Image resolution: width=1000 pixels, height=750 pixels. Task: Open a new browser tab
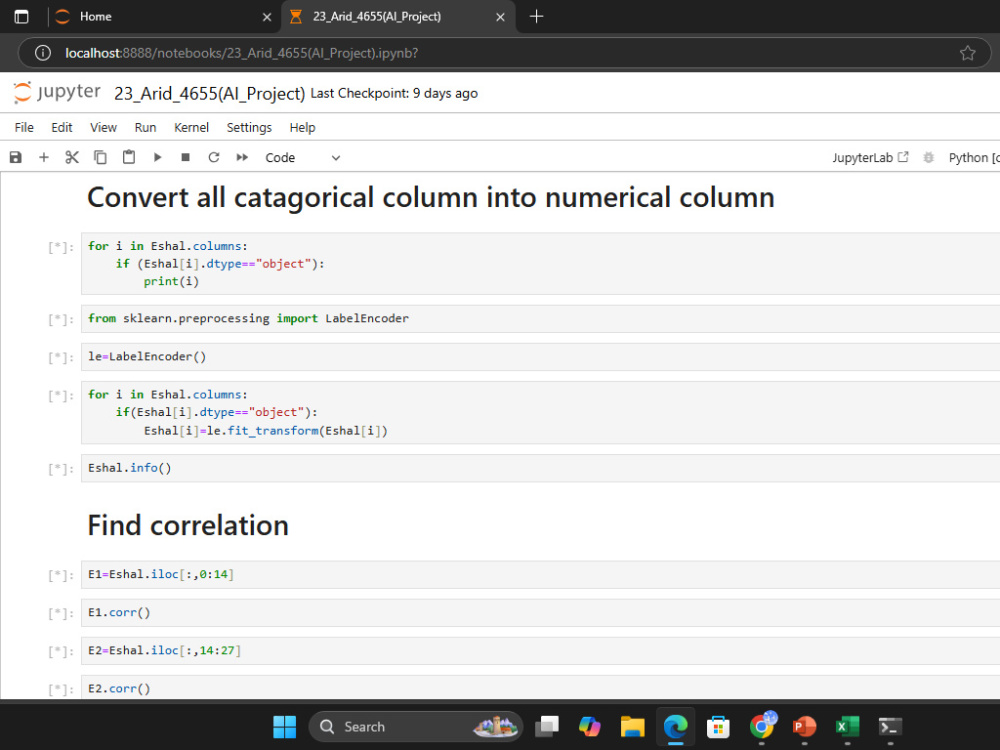(536, 17)
